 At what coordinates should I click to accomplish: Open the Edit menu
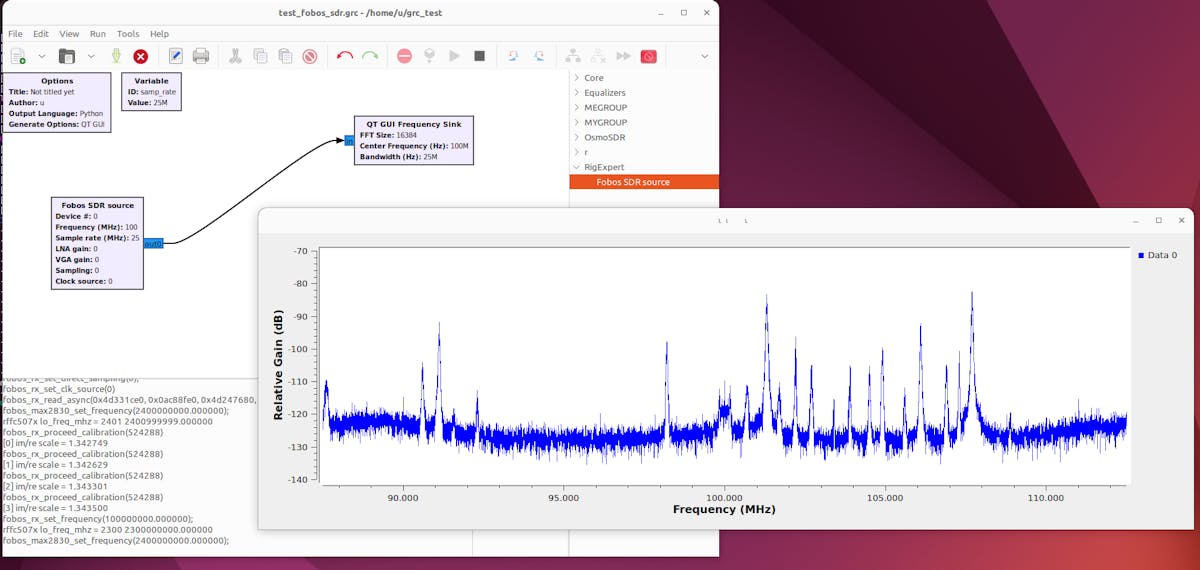41,34
